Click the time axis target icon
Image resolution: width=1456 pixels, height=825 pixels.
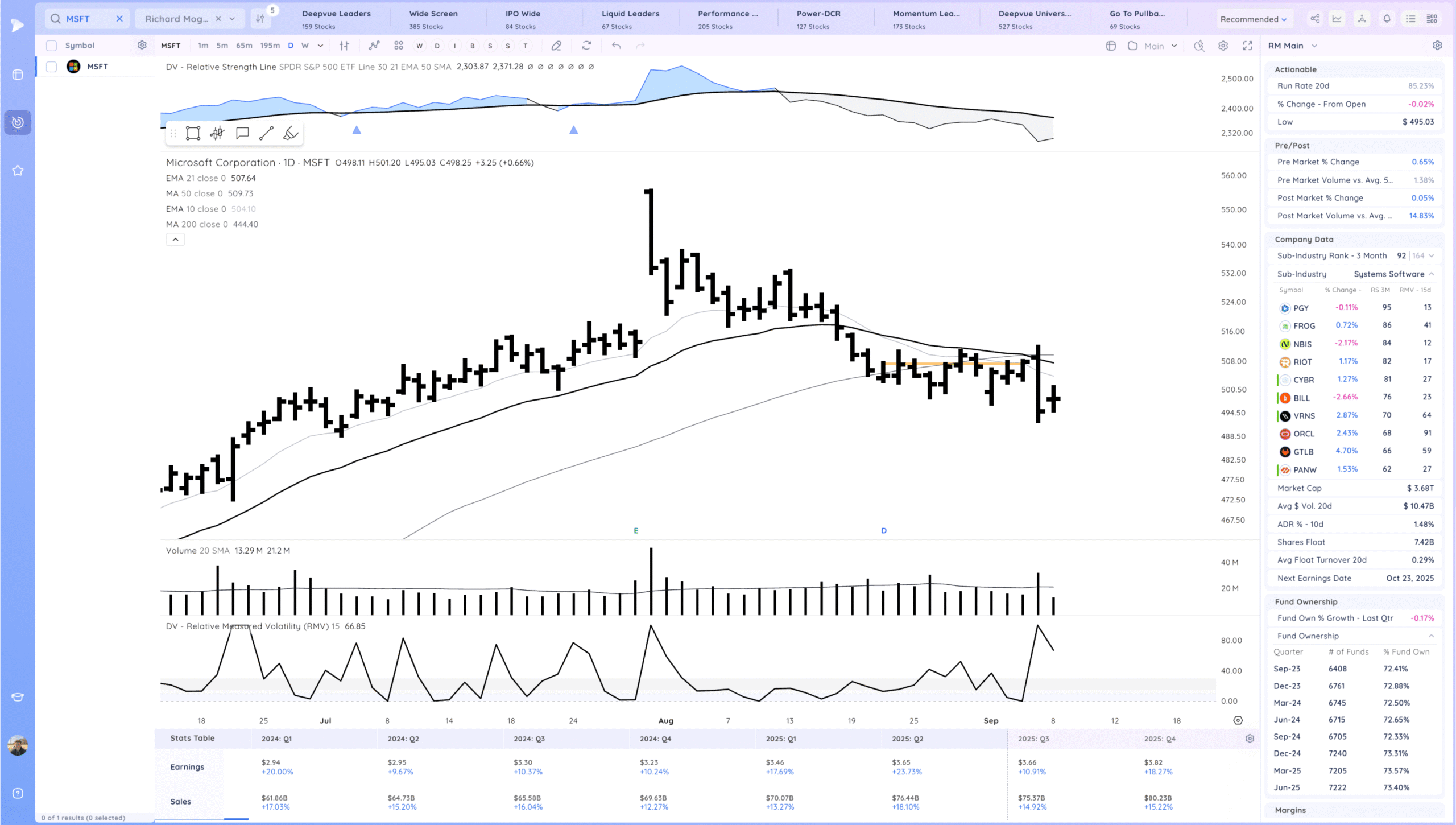click(x=1238, y=720)
